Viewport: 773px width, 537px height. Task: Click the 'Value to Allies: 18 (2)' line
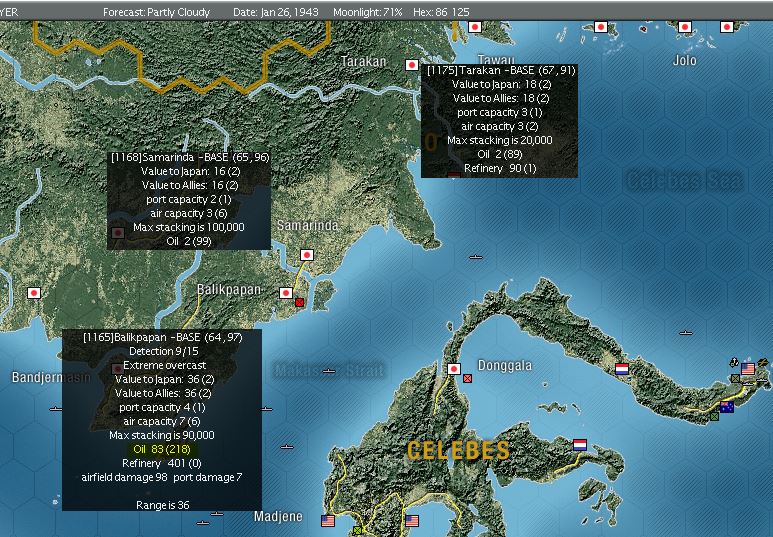click(x=501, y=98)
